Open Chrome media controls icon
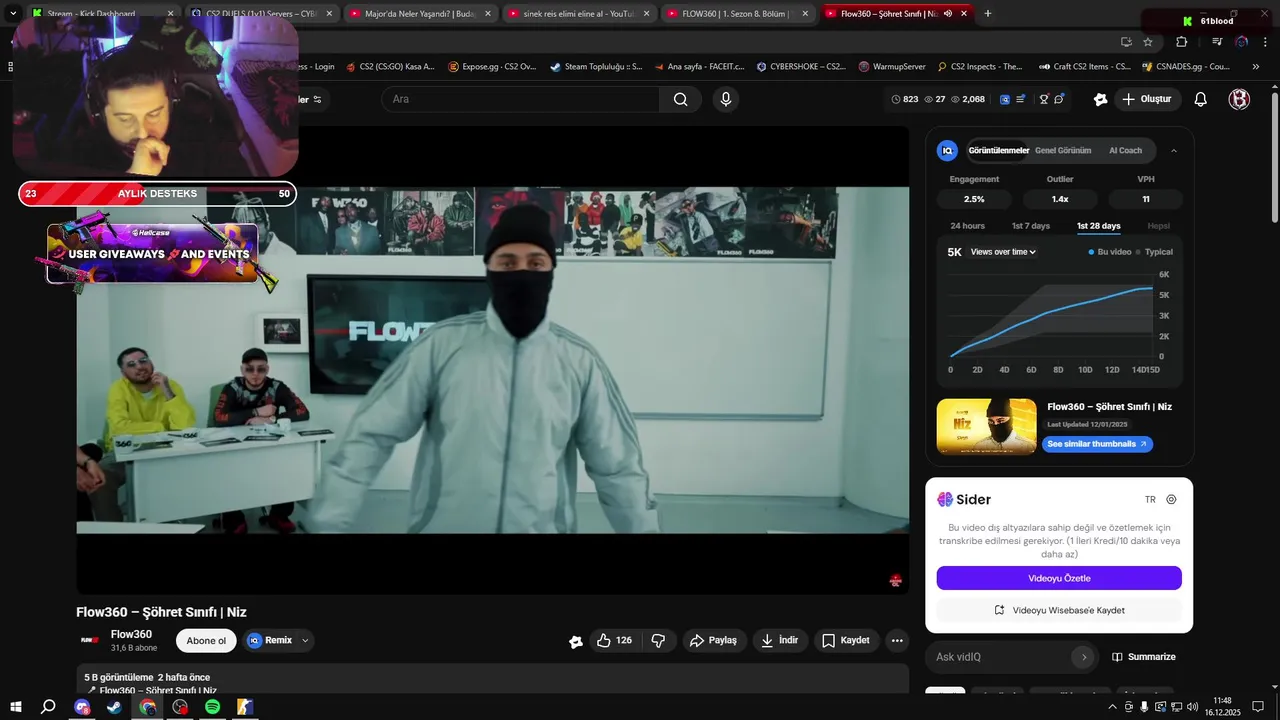 tap(1217, 42)
